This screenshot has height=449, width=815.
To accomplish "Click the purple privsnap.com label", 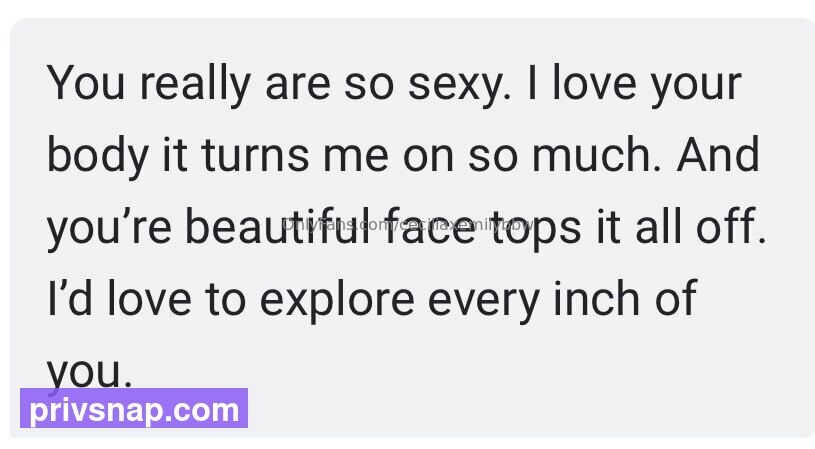I will [134, 410].
